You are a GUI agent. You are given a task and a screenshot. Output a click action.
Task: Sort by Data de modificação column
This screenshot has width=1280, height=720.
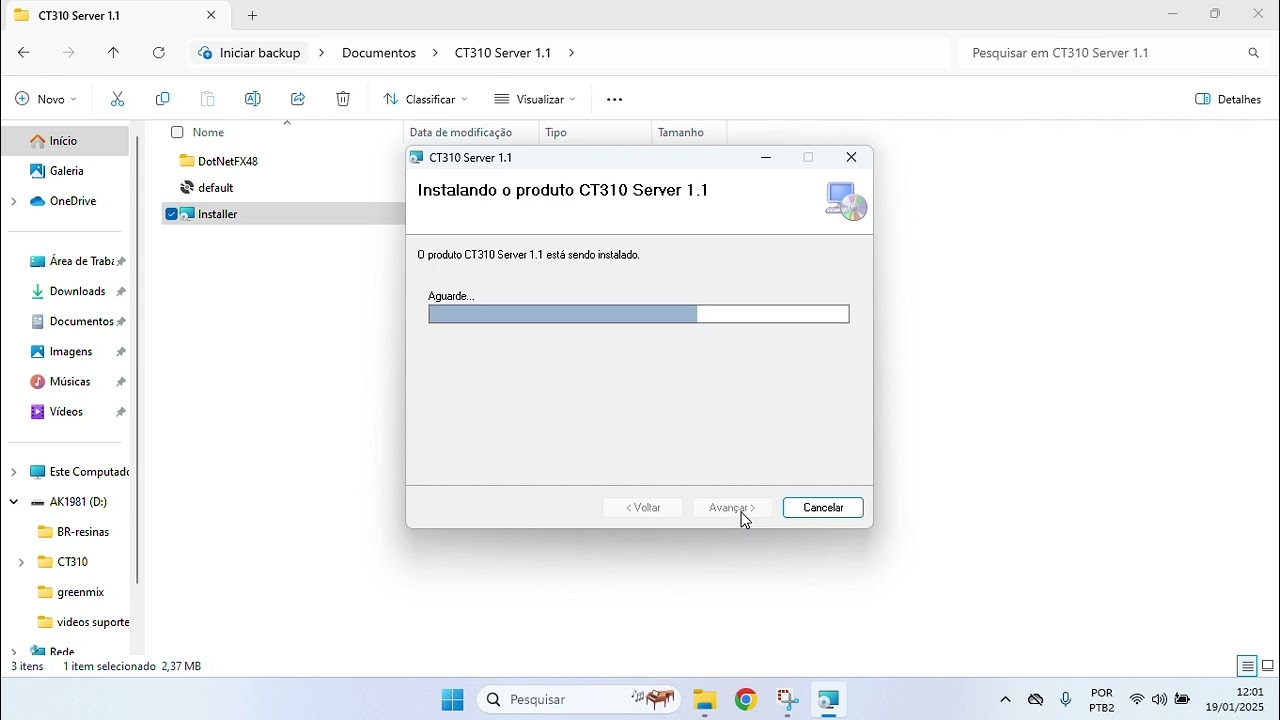tap(461, 132)
